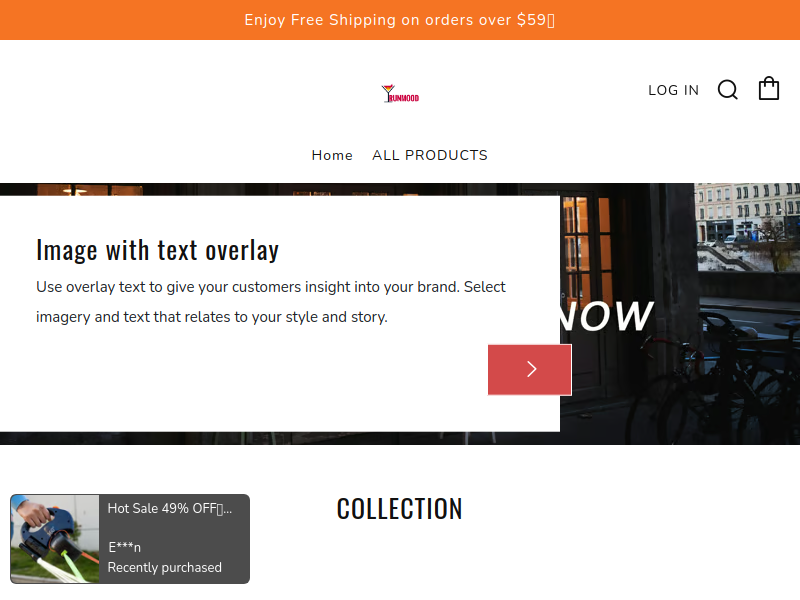Click the Hot Sale 49% OFF title
The height and width of the screenshot is (600, 800).
pos(170,509)
